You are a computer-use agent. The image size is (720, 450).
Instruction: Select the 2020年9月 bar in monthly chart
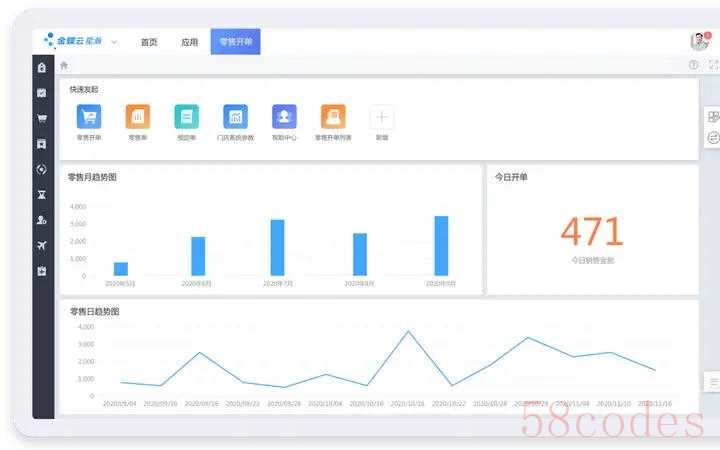[x=441, y=246]
